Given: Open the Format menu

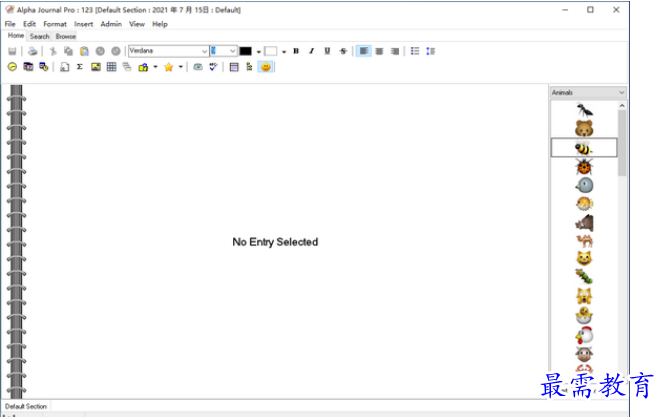Looking at the screenshot, I should click(55, 24).
